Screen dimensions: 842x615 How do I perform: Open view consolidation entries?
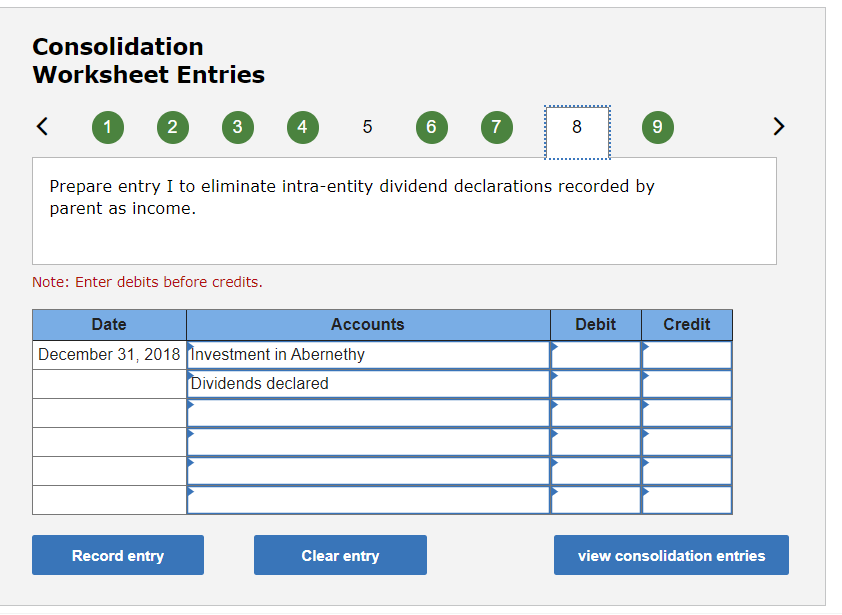[671, 555]
